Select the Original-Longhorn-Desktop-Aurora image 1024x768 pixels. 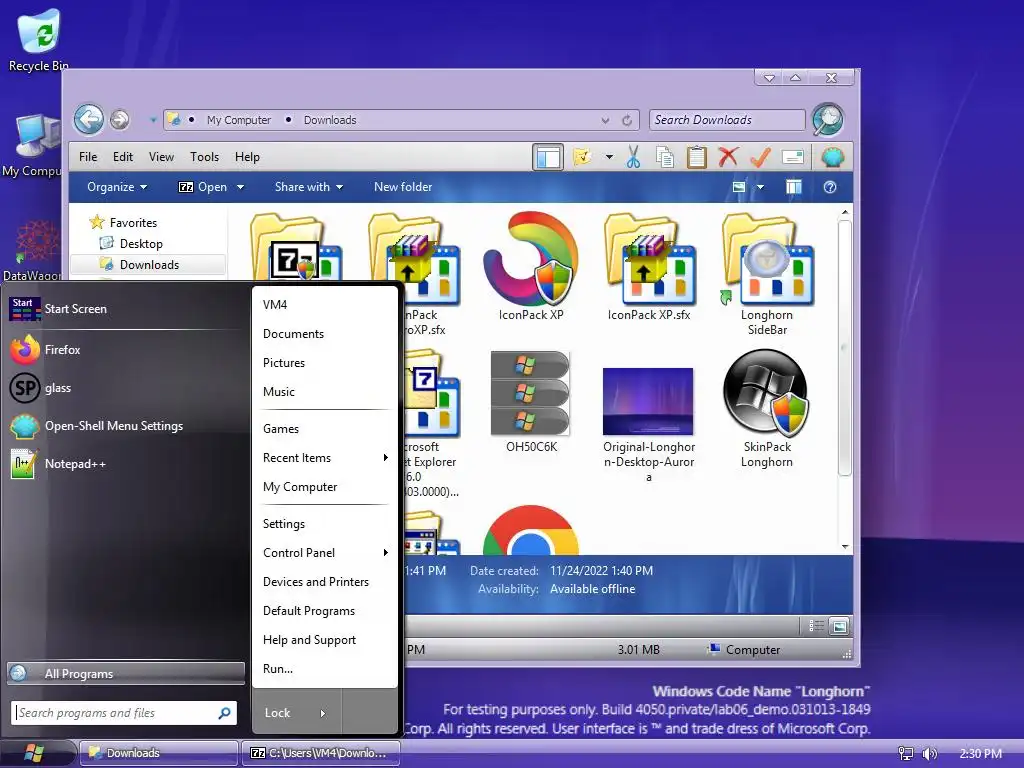[648, 424]
